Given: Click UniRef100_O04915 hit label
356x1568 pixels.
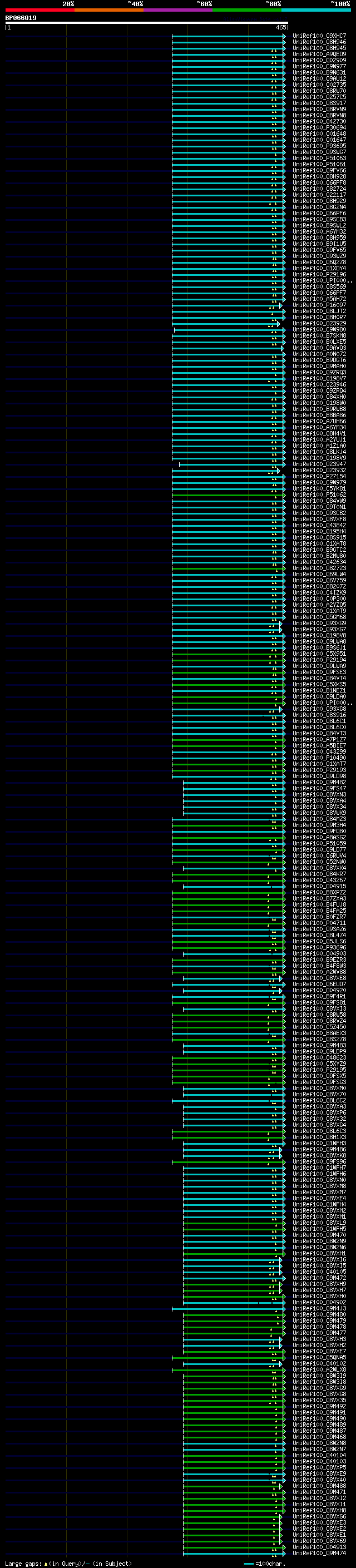Looking at the screenshot, I should [319, 886].
